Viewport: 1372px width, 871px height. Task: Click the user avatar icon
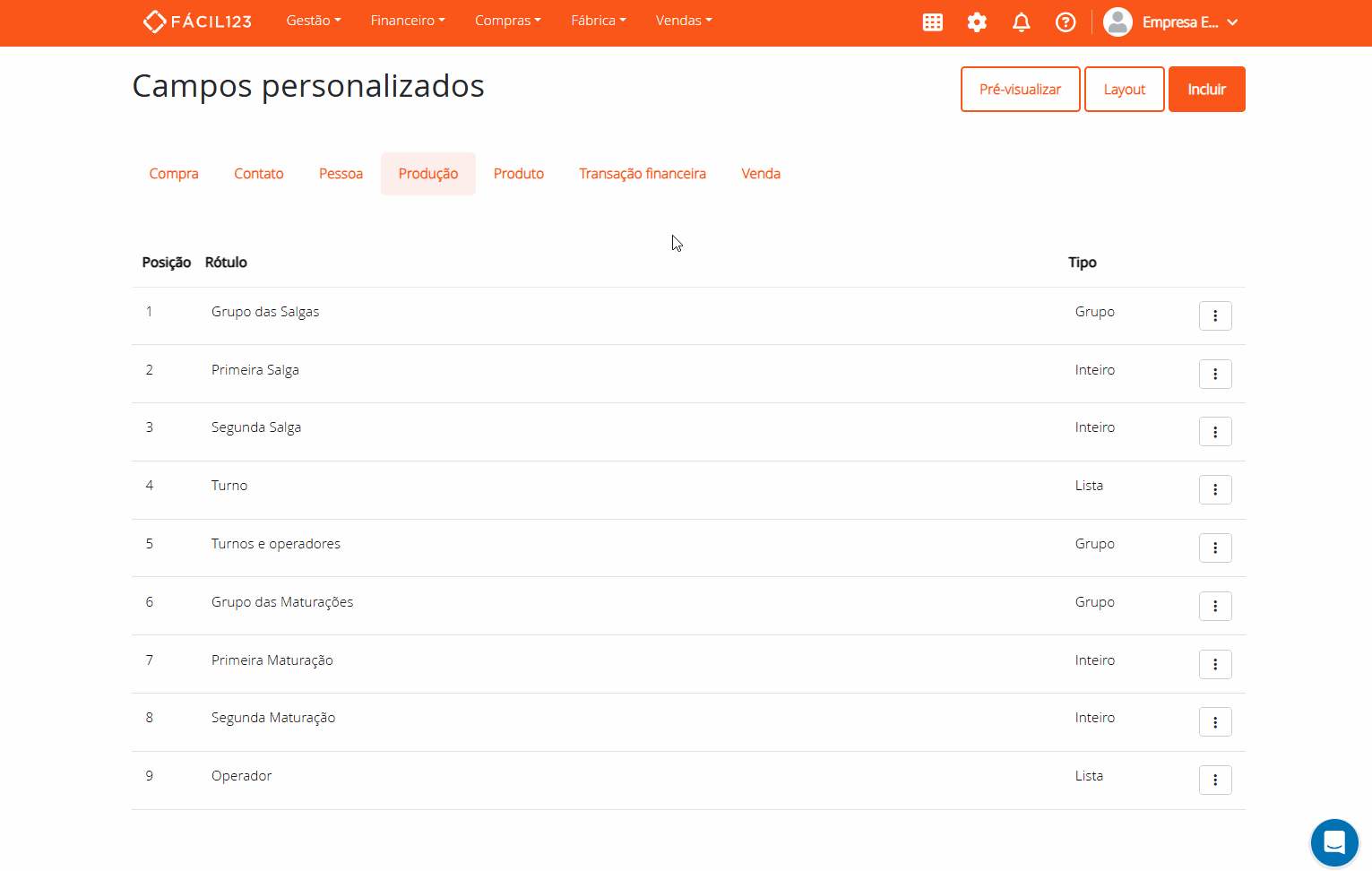pos(1117,22)
